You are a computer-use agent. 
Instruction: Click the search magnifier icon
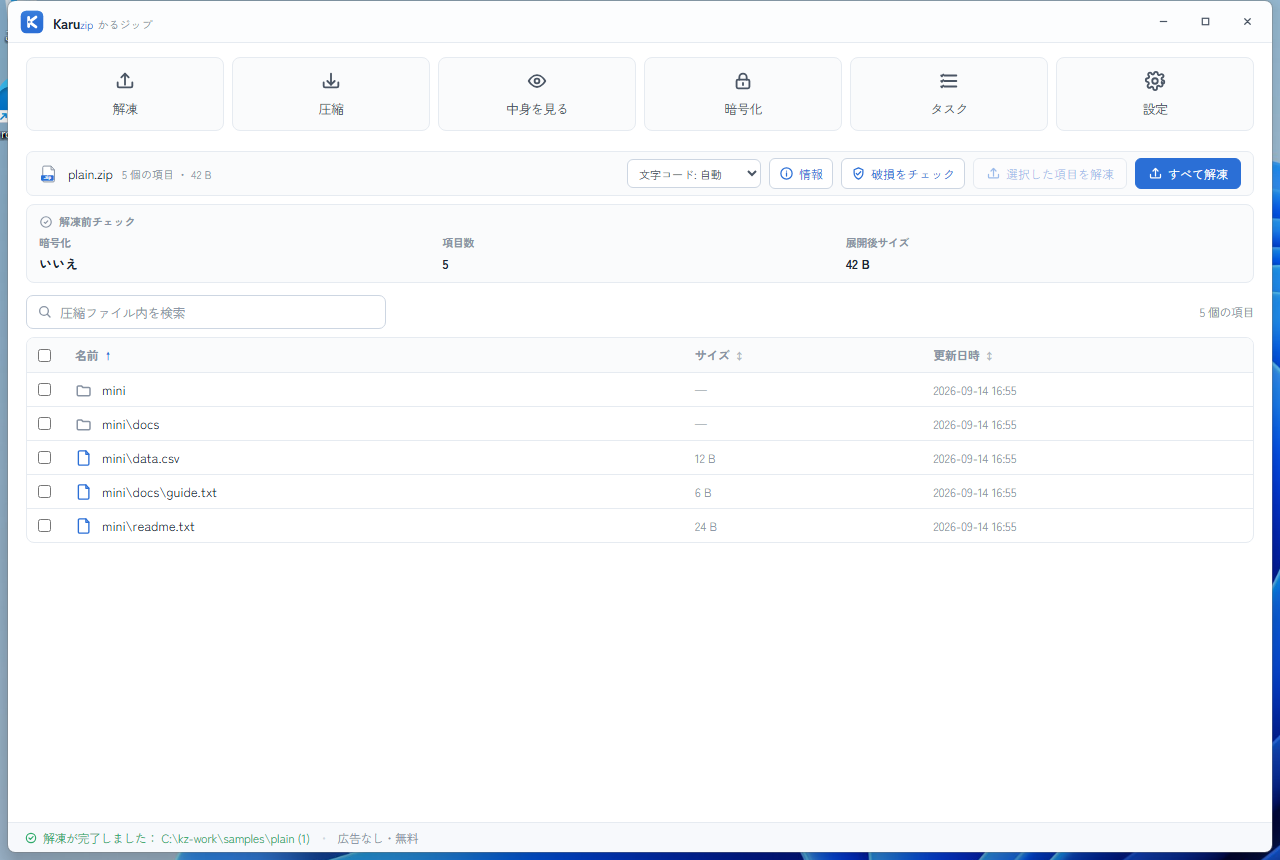pyautogui.click(x=45, y=312)
